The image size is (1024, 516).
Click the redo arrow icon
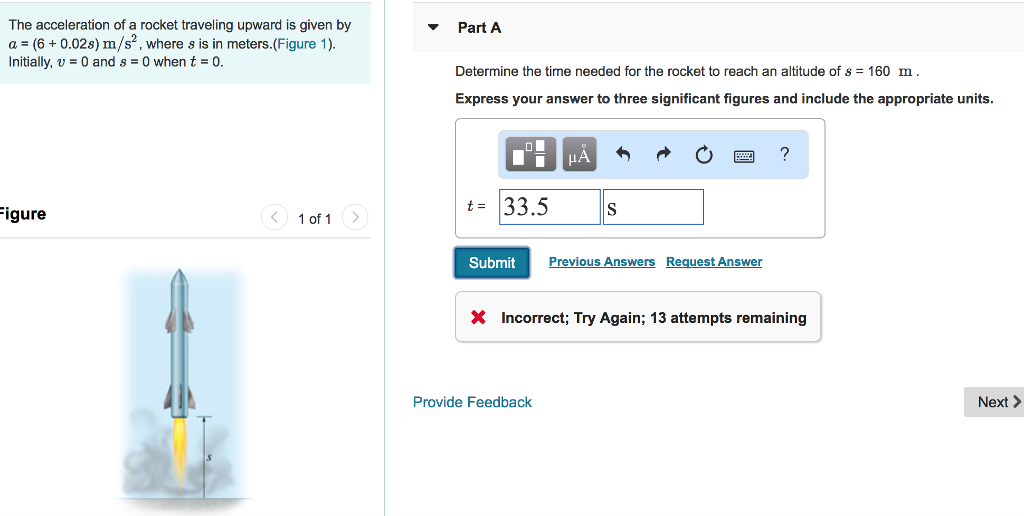pyautogui.click(x=663, y=155)
